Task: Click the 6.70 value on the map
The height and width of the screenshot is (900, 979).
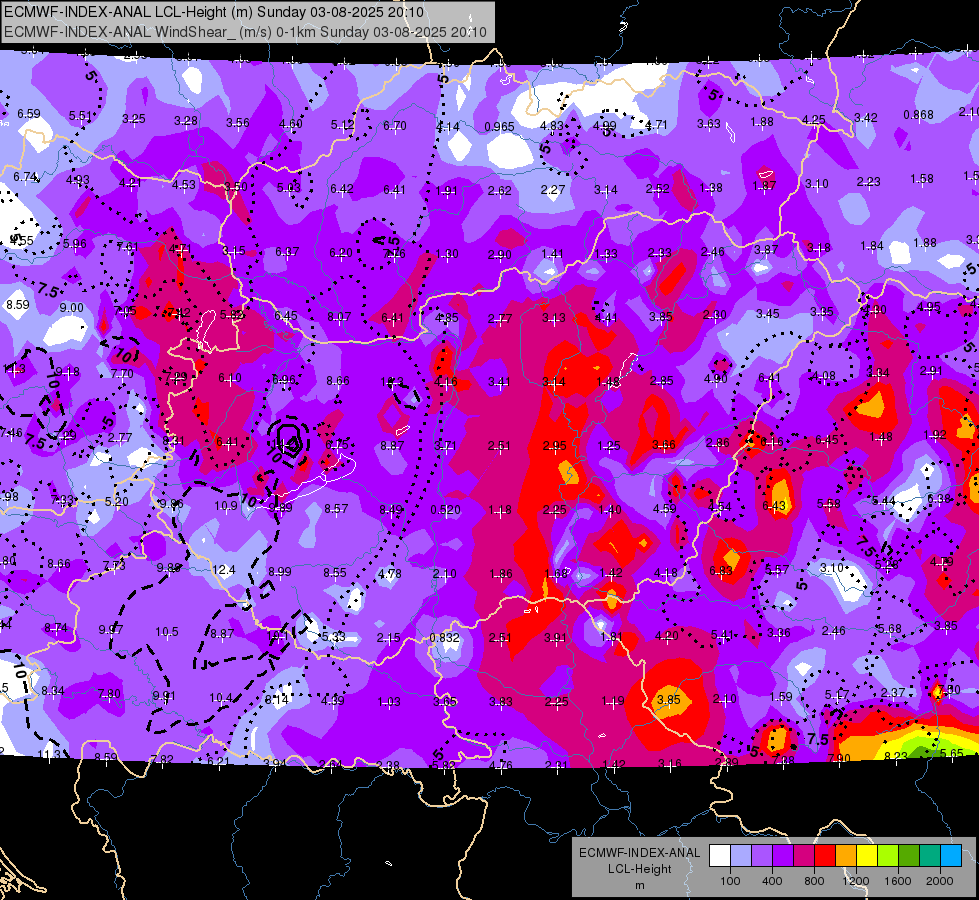Action: tap(395, 126)
